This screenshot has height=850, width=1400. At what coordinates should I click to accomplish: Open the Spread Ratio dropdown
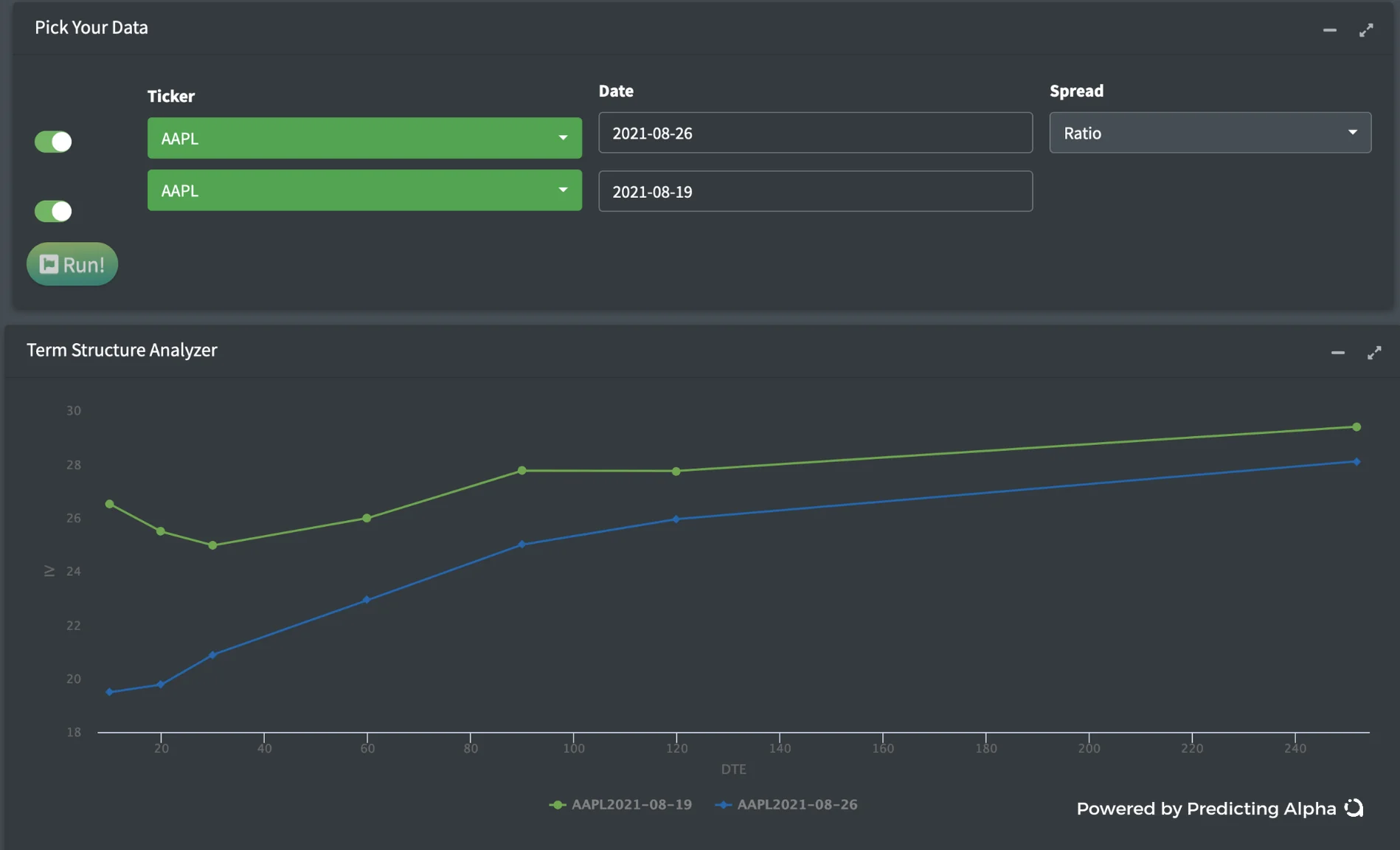[1210, 133]
